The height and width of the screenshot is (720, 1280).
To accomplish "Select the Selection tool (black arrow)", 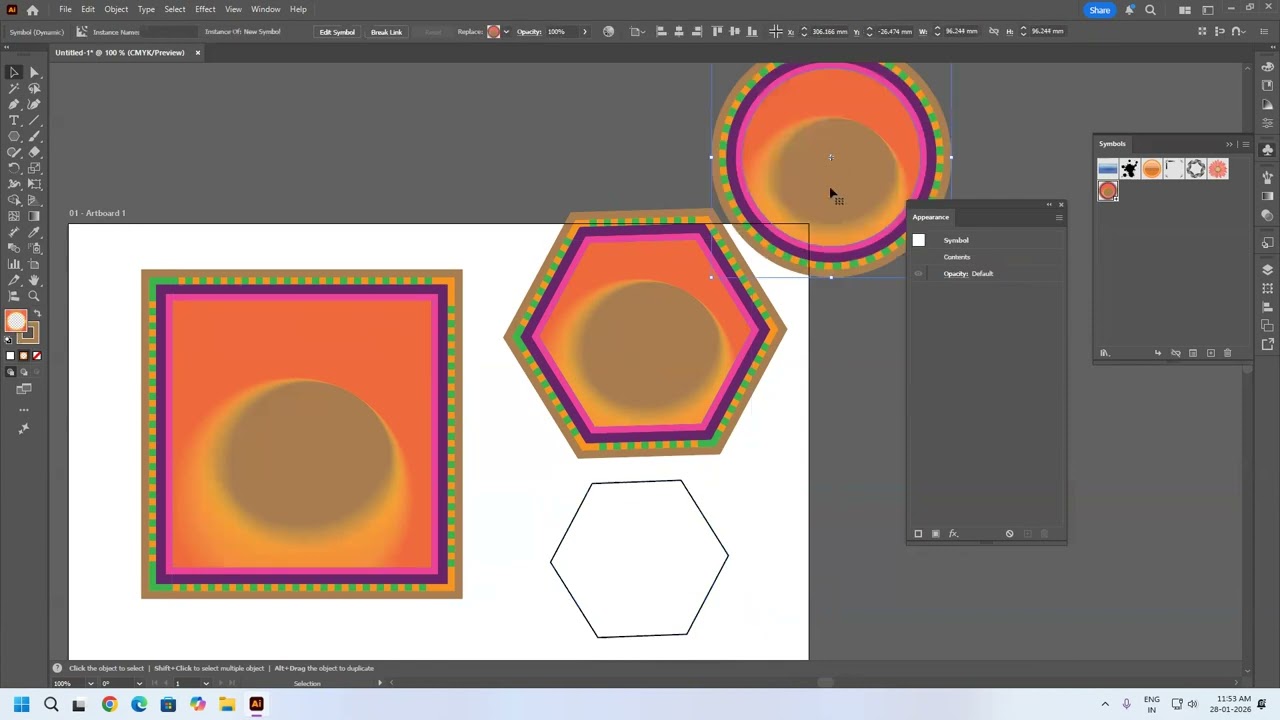I will click(14, 72).
